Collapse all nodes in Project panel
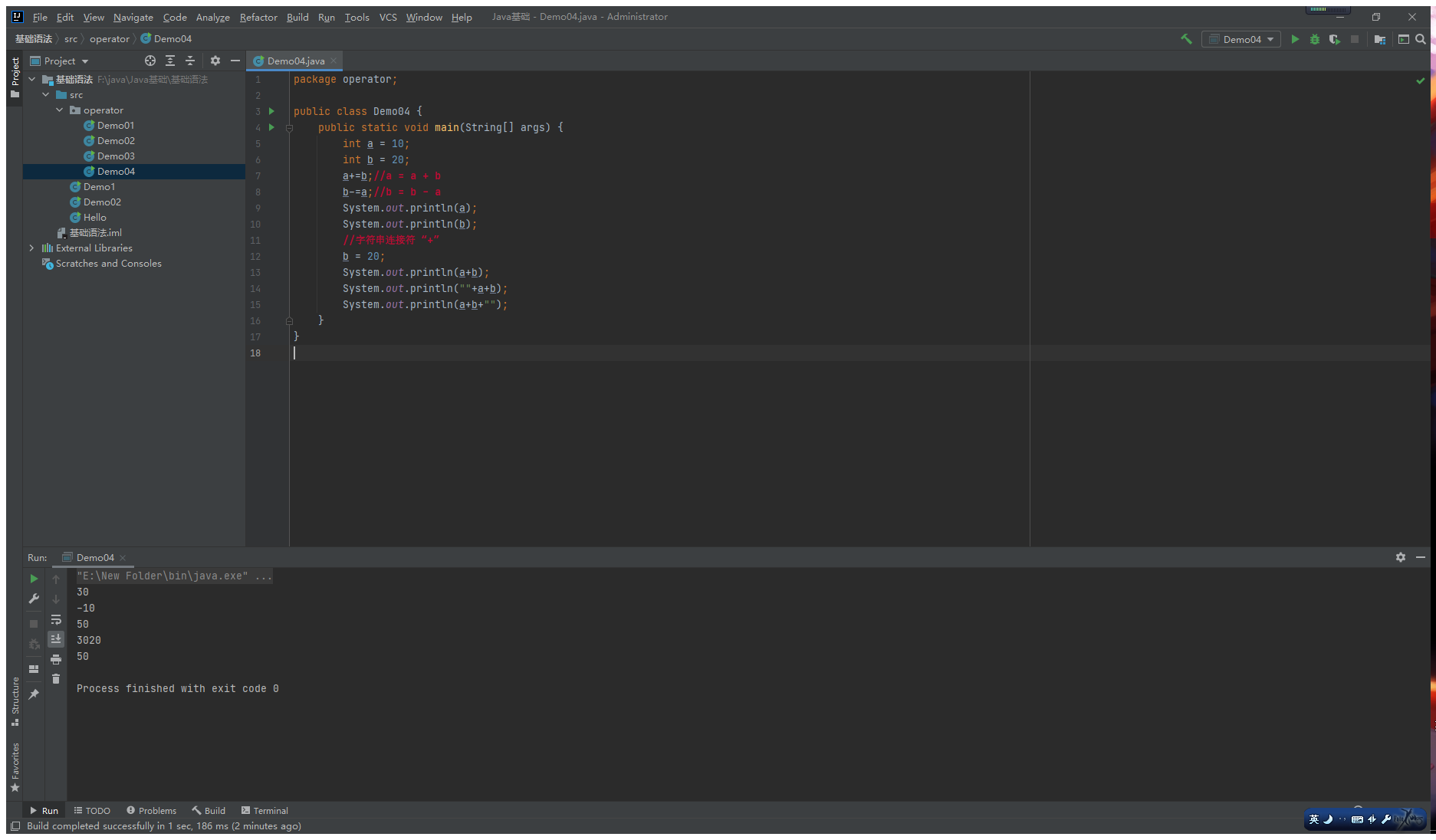 [190, 61]
